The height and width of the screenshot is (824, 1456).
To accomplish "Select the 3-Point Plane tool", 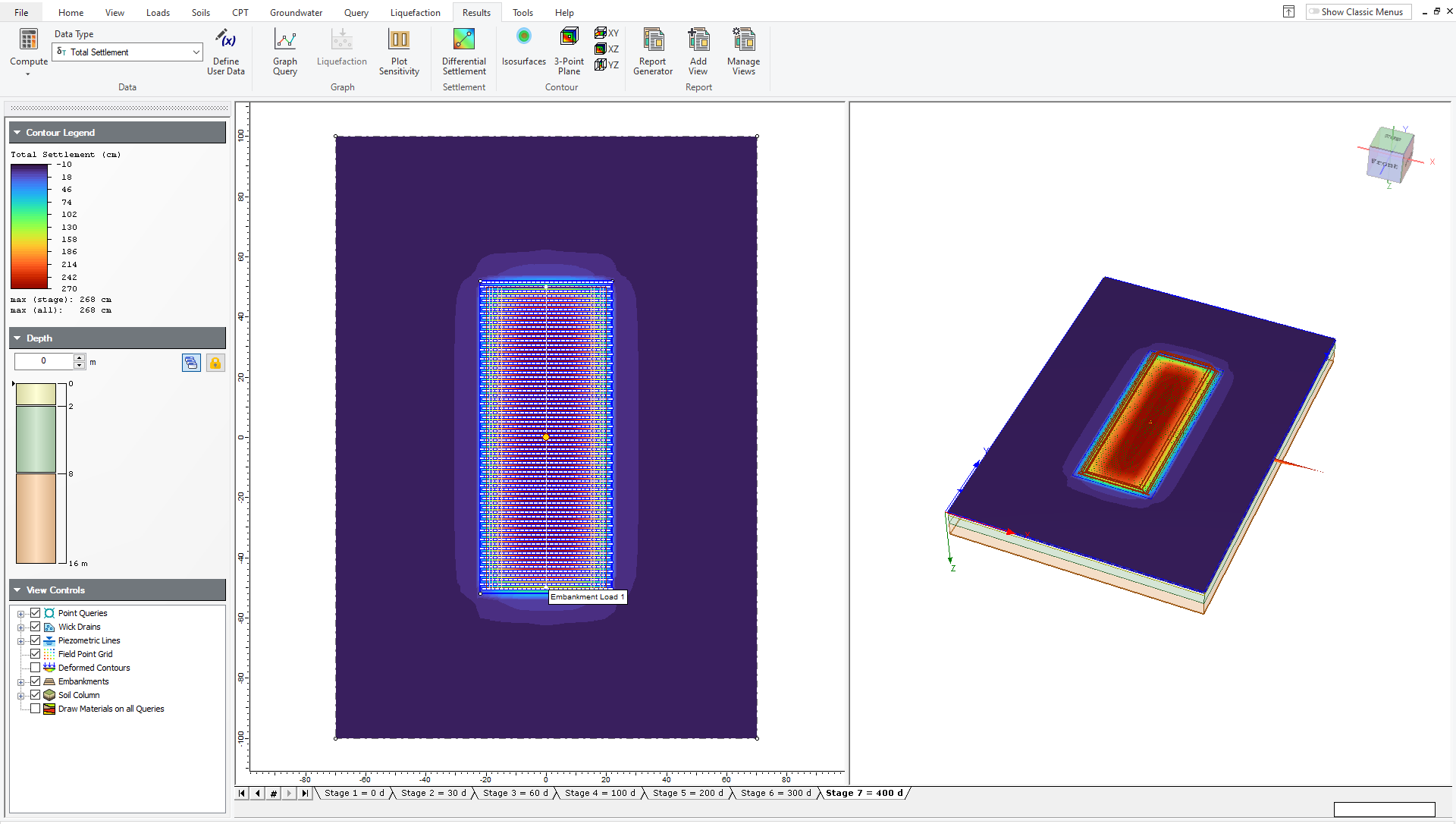I will 568,50.
